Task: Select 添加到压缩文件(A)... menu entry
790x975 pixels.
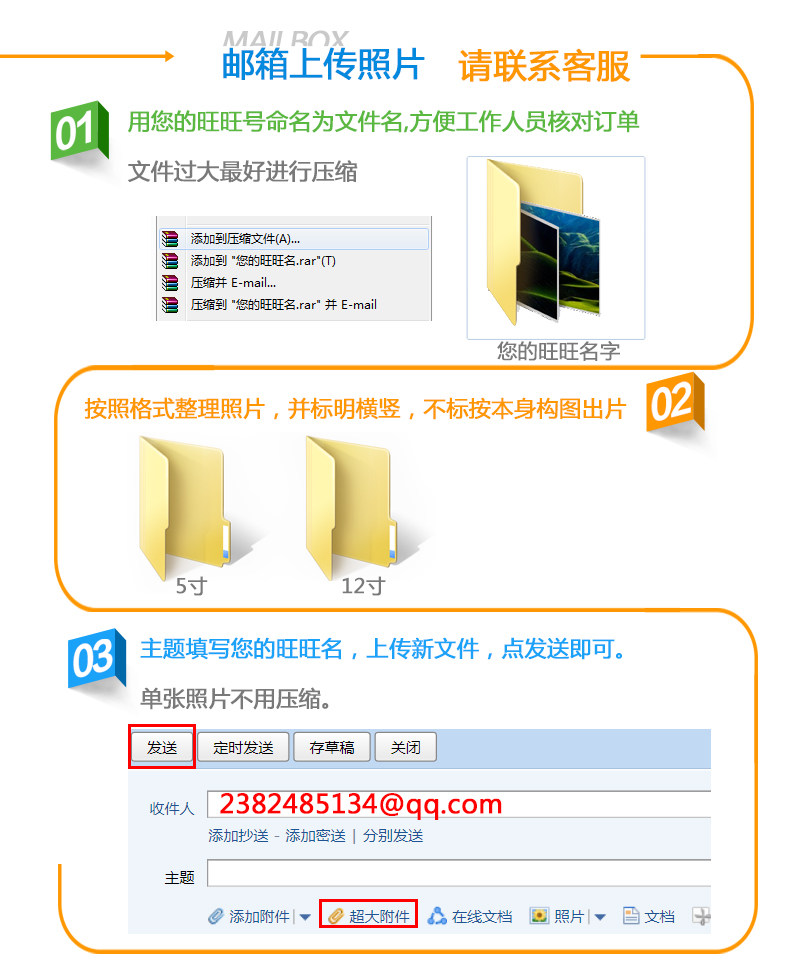Action: (x=294, y=239)
